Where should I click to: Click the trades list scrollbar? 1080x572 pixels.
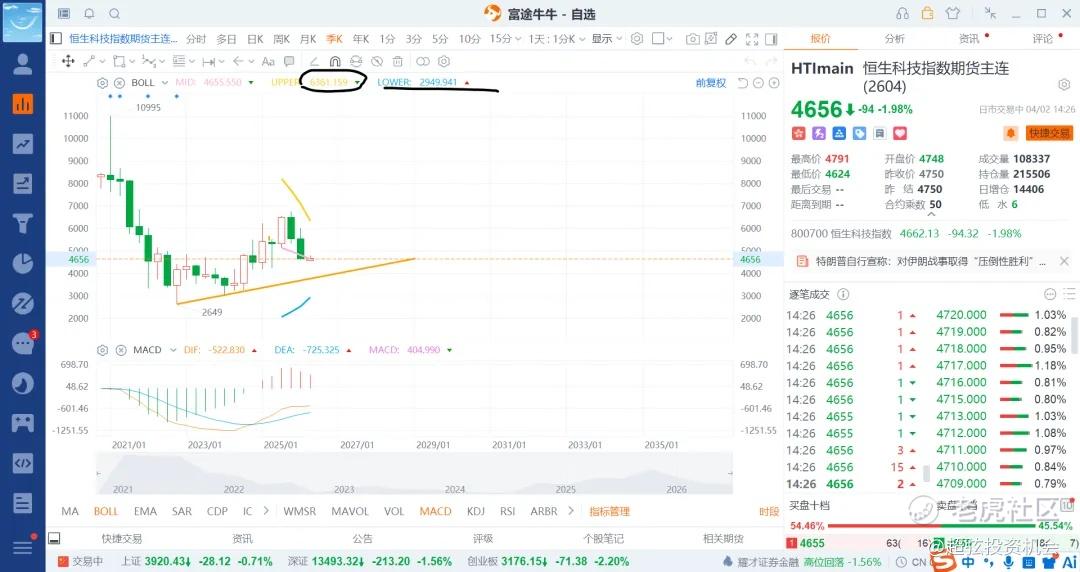click(926, 473)
